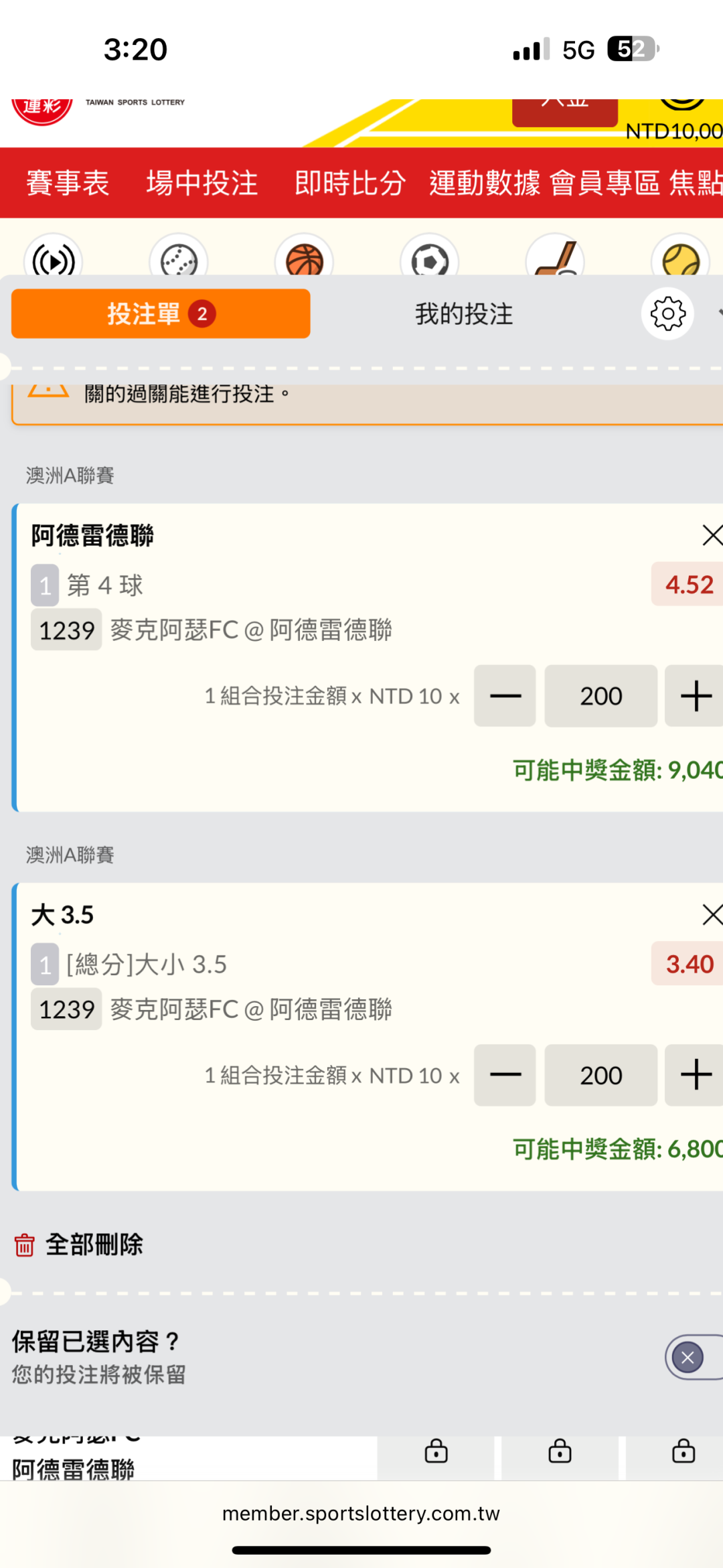
Task: Open the 場中投注 menu item
Action: [202, 183]
